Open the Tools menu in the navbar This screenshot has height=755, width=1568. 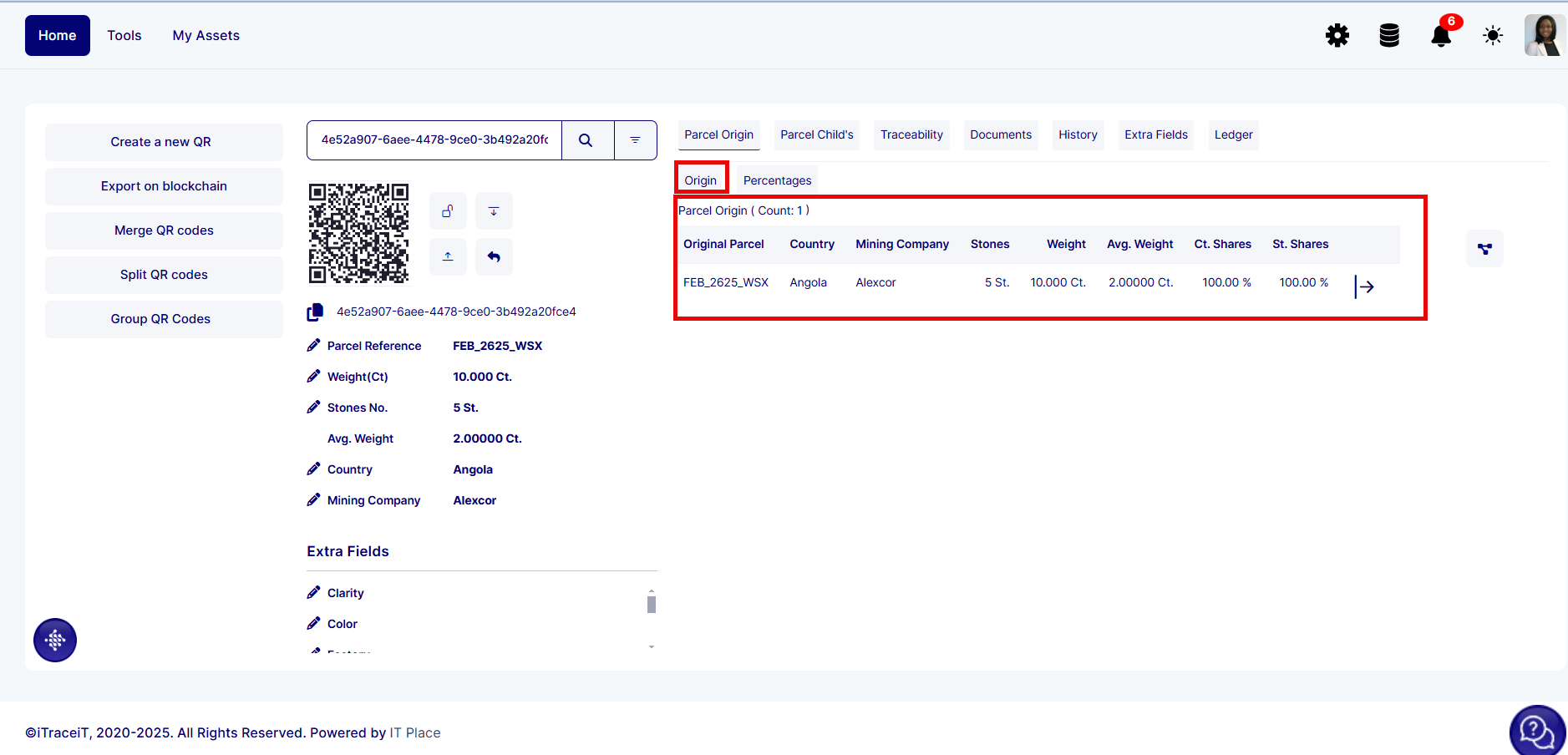tap(124, 36)
